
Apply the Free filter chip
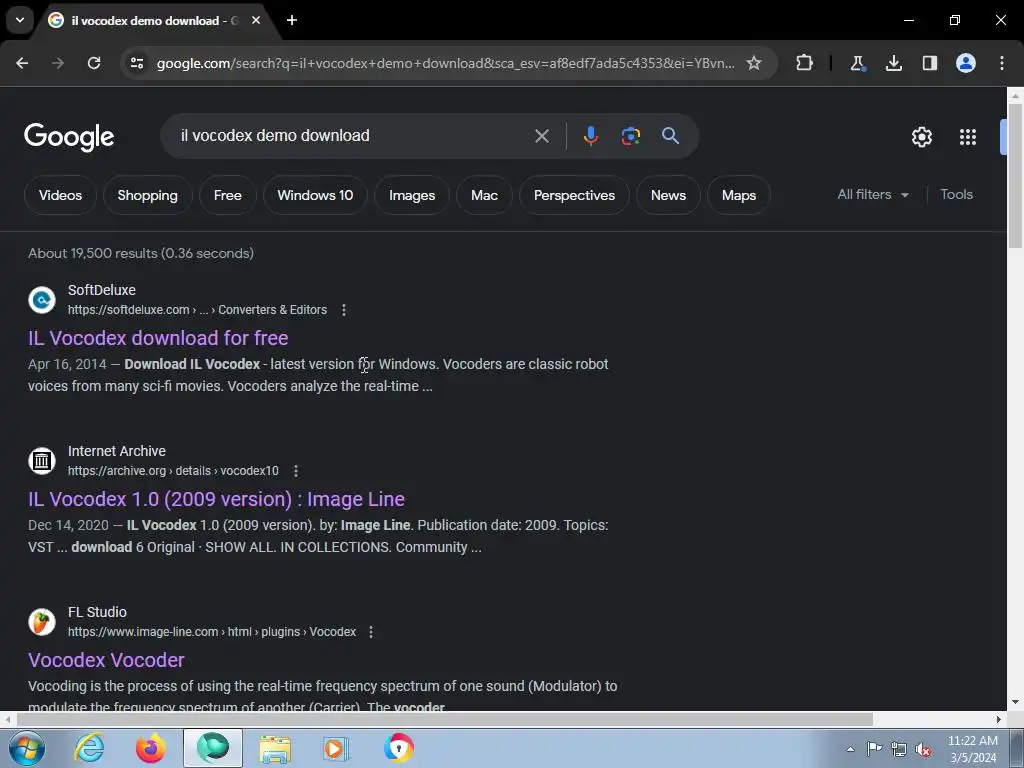pos(227,195)
